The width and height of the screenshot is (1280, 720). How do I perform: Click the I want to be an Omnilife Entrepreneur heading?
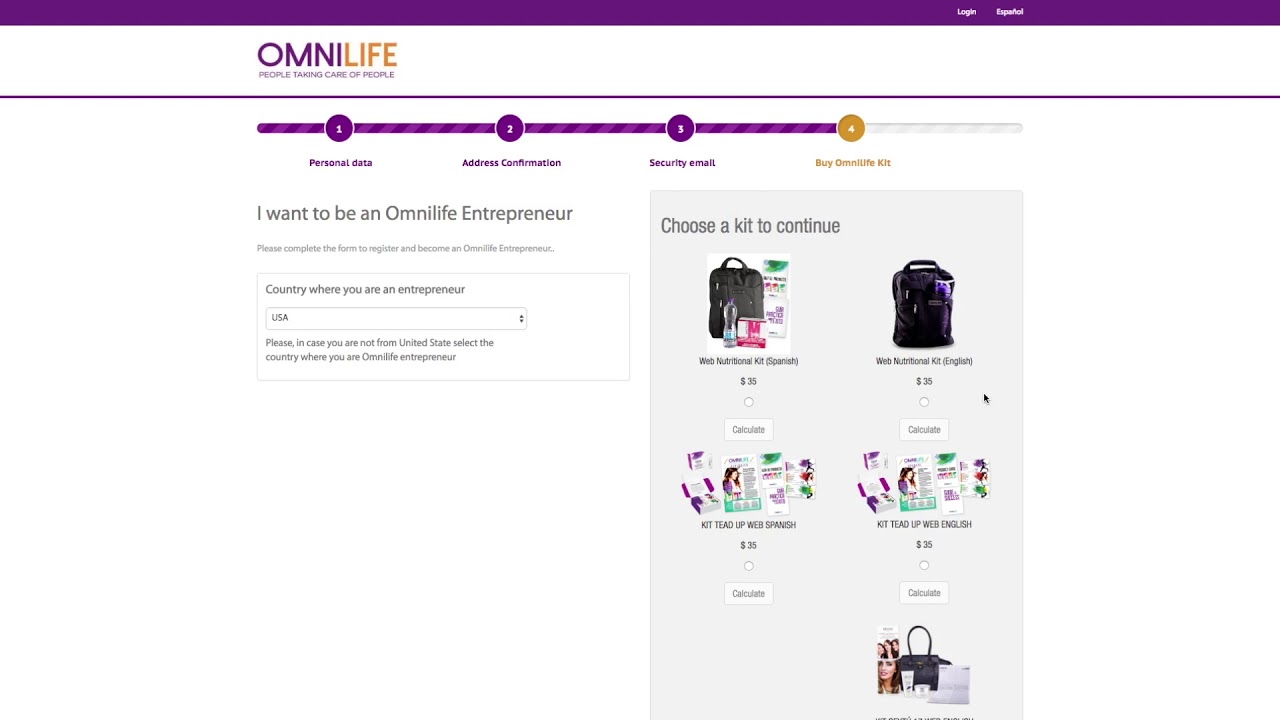click(415, 213)
